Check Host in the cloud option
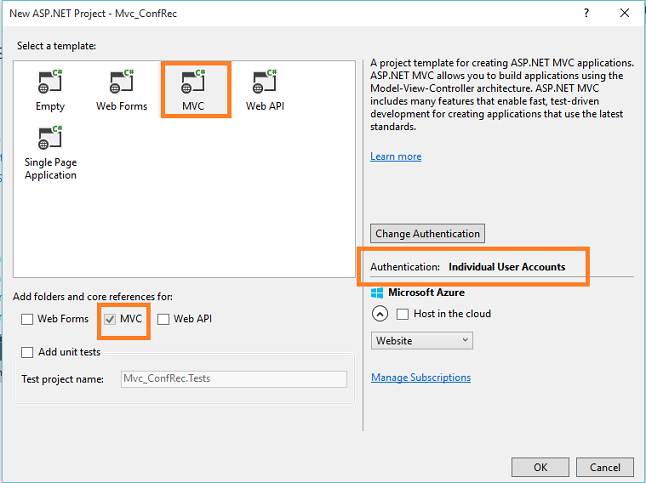 403,314
